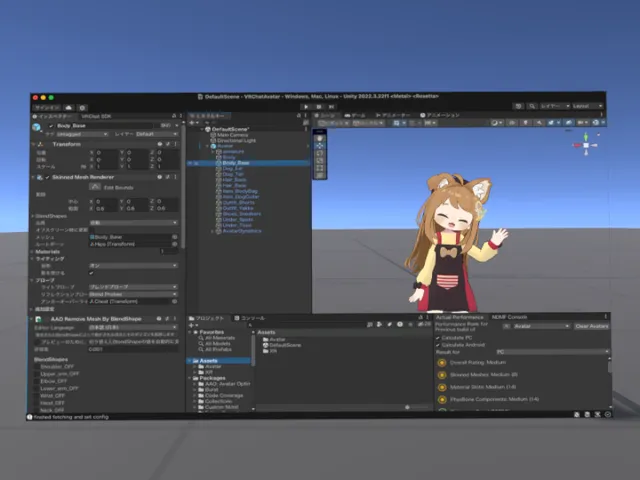
Task: Toggle the Calculate PC checkbox
Action: click(438, 338)
